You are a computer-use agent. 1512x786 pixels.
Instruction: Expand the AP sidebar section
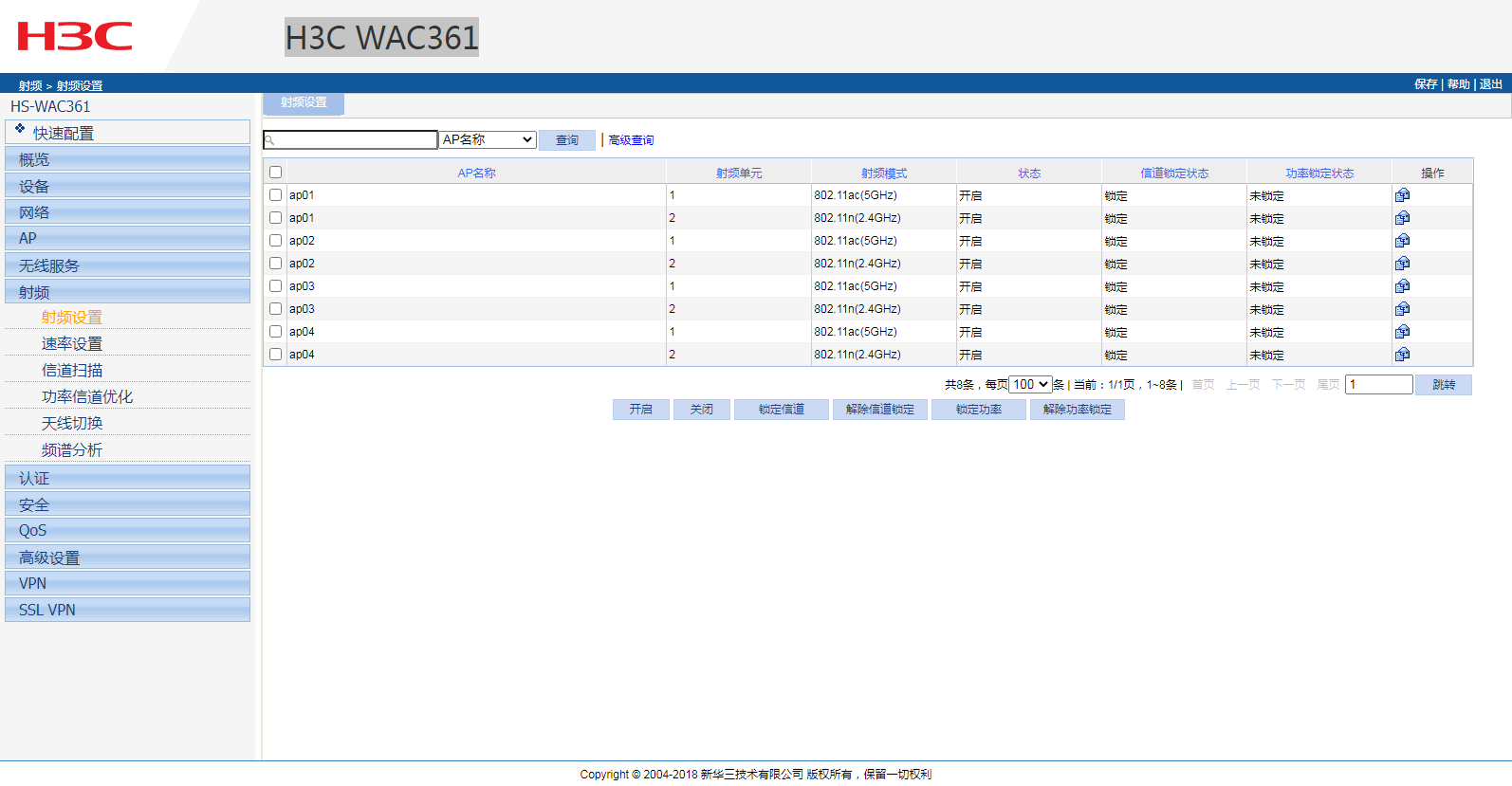(127, 239)
